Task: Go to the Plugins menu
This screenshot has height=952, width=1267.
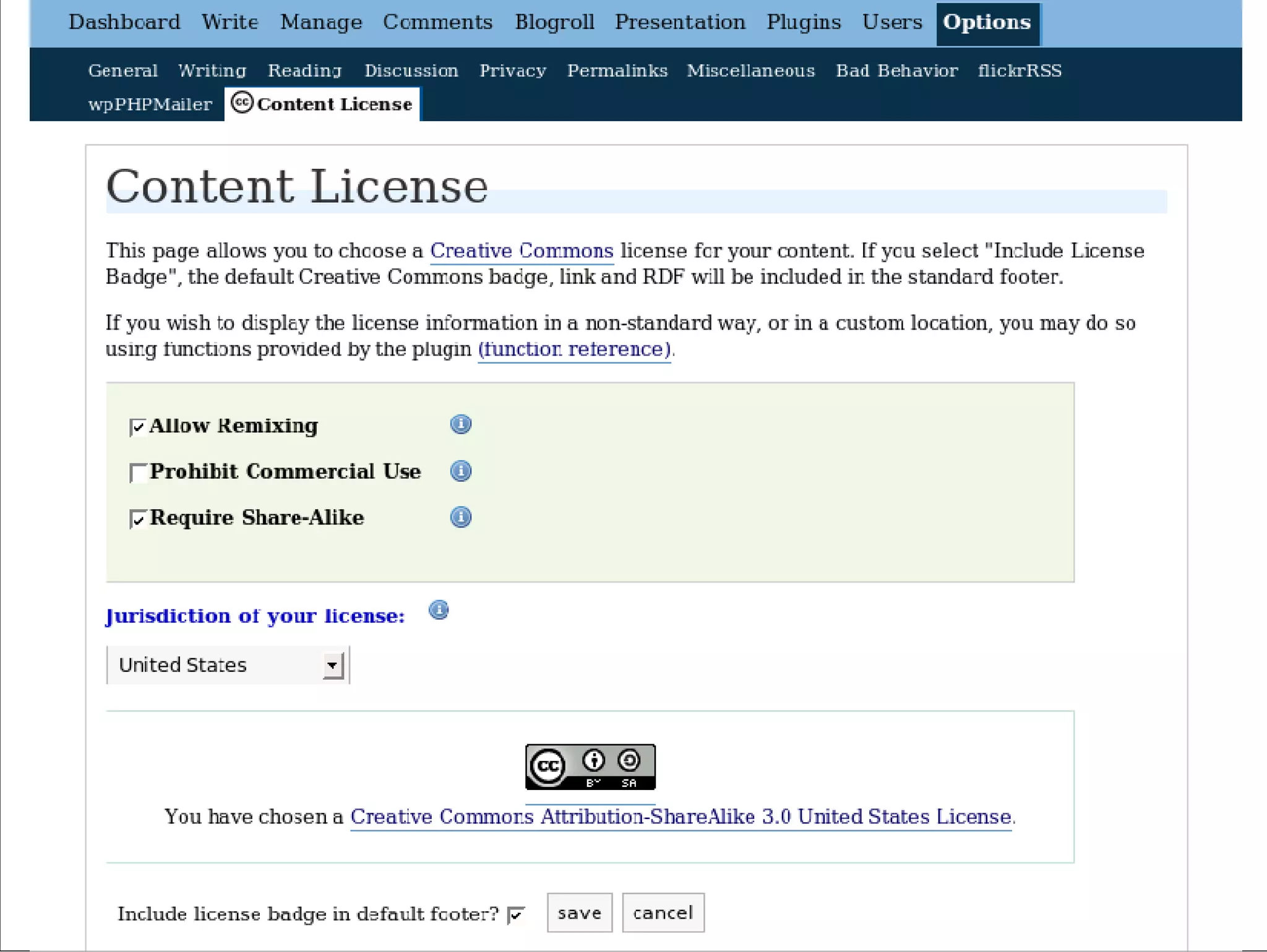Action: pos(803,22)
